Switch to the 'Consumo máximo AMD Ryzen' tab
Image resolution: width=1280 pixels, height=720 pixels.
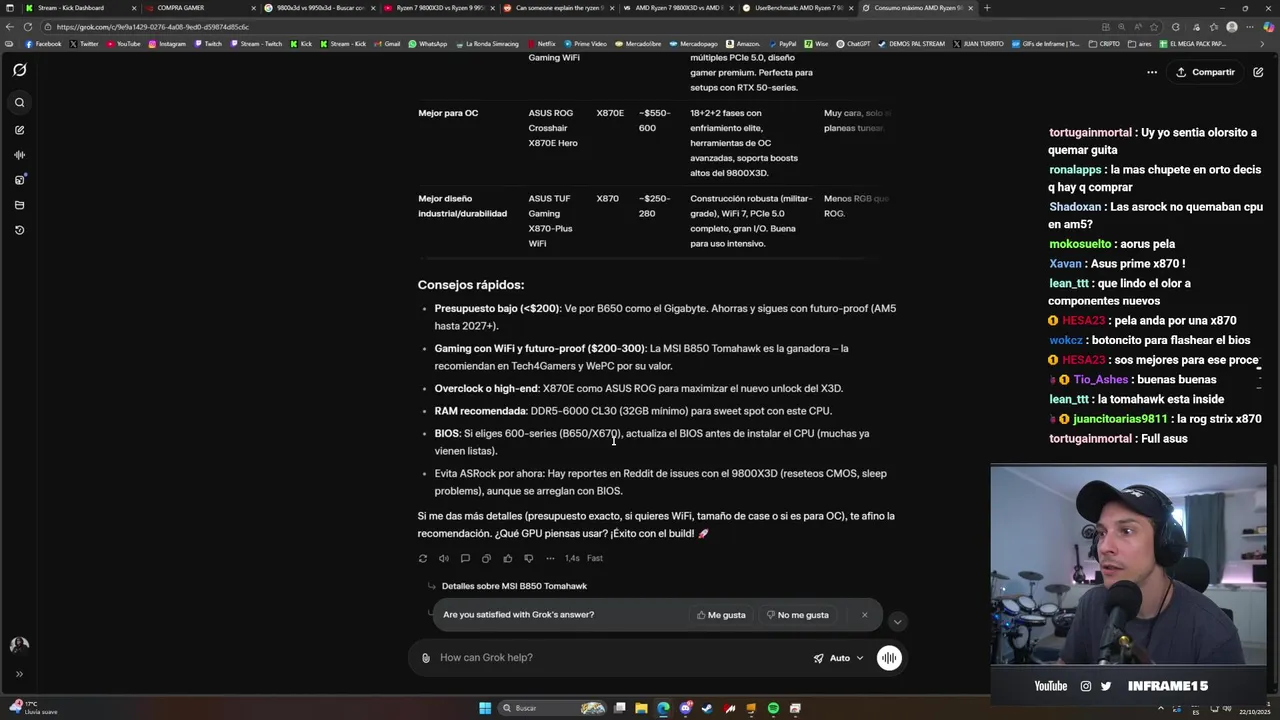click(919, 8)
